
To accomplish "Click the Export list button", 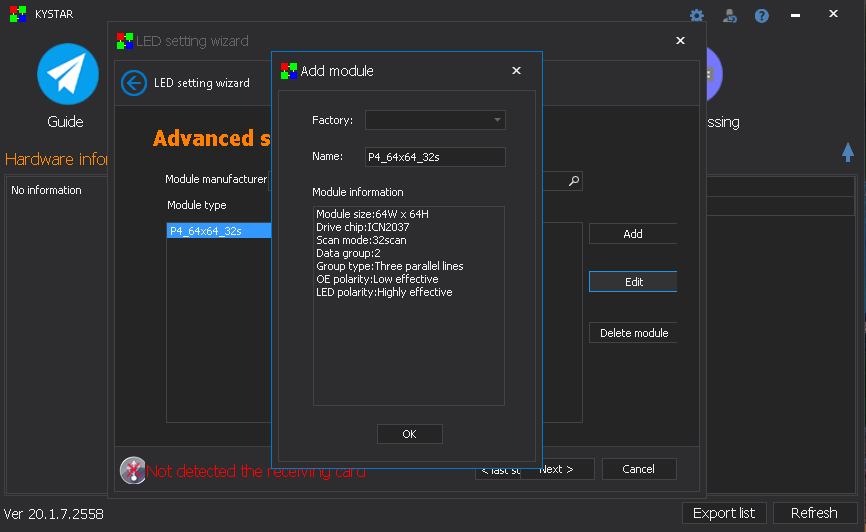I will tap(724, 513).
